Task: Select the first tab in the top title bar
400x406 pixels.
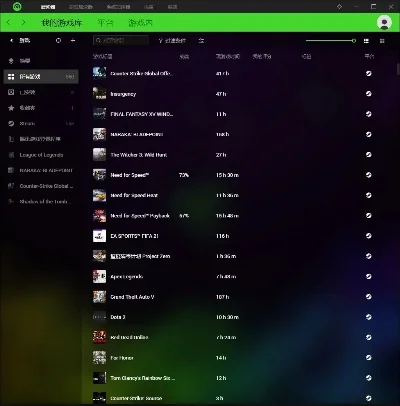Action: point(48,7)
